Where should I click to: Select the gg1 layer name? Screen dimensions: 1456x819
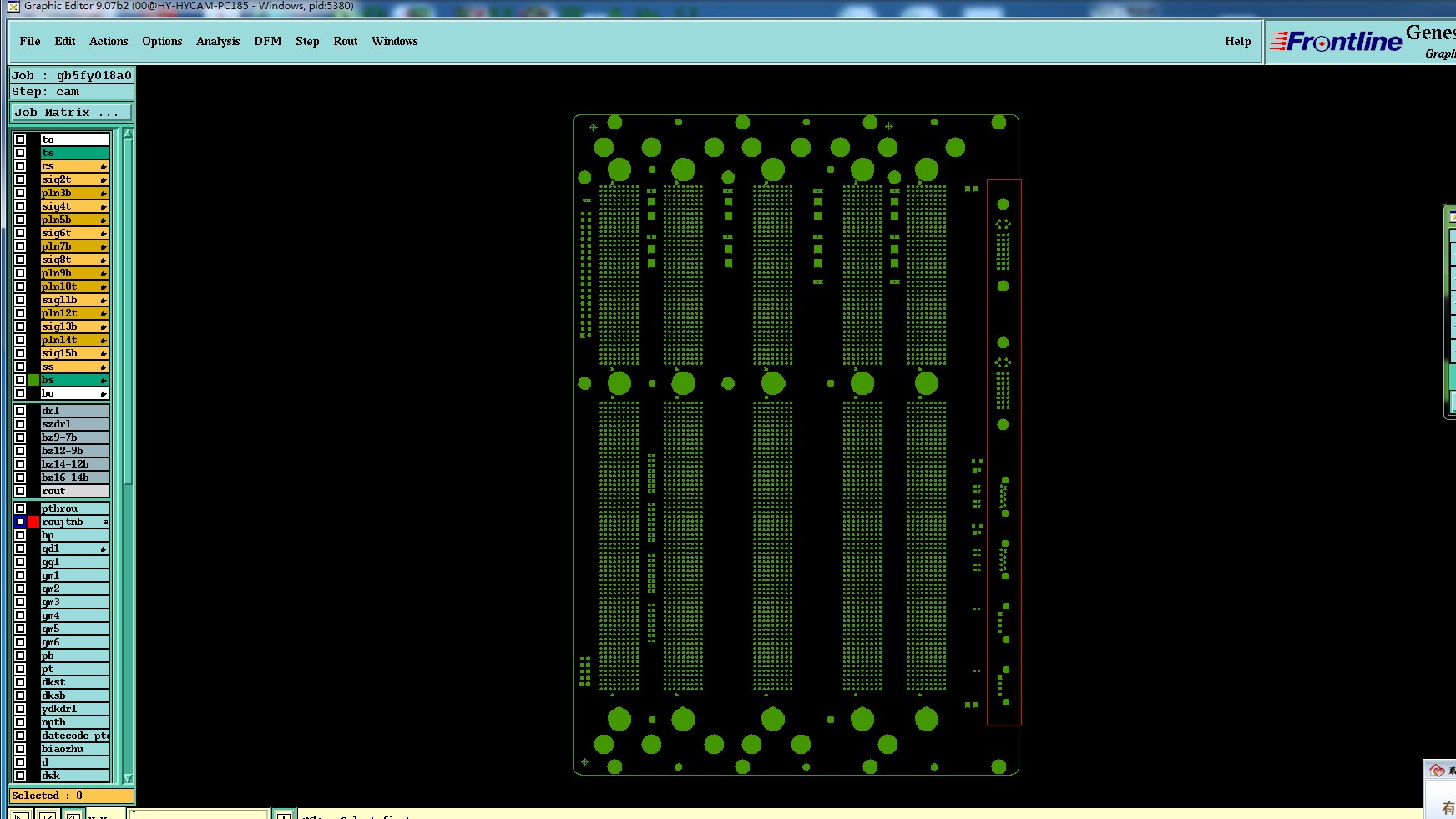[x=74, y=562]
